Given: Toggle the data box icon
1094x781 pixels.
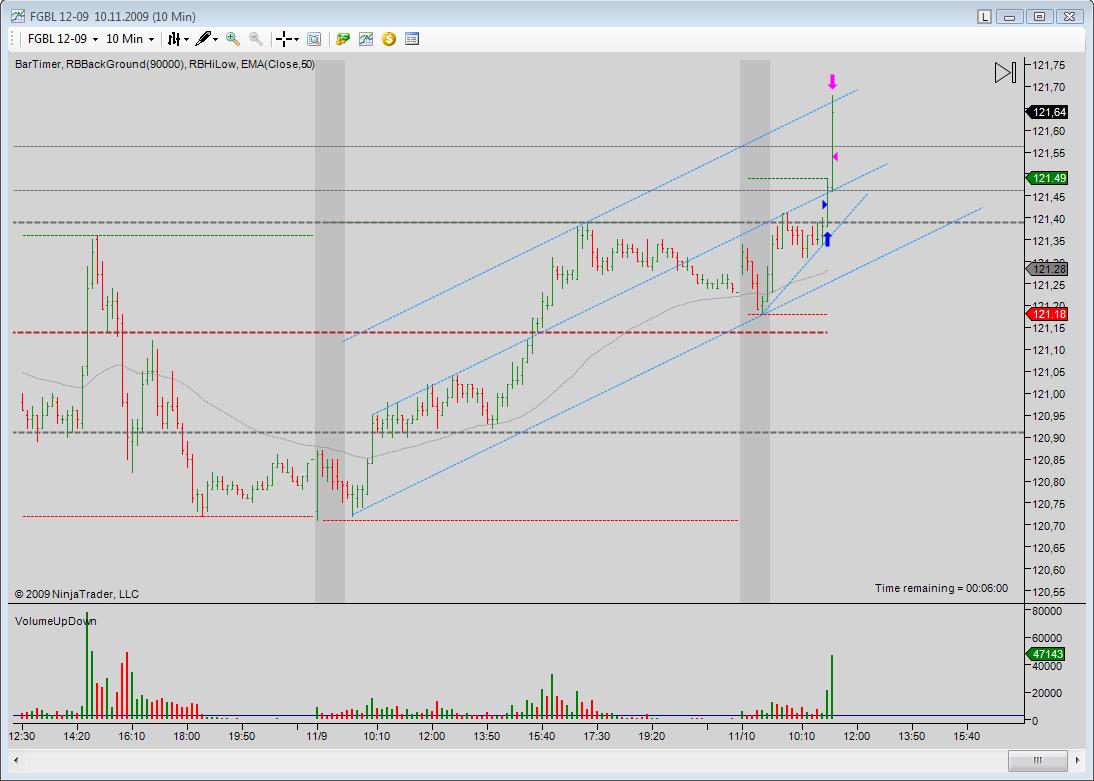Looking at the screenshot, I should [315, 39].
